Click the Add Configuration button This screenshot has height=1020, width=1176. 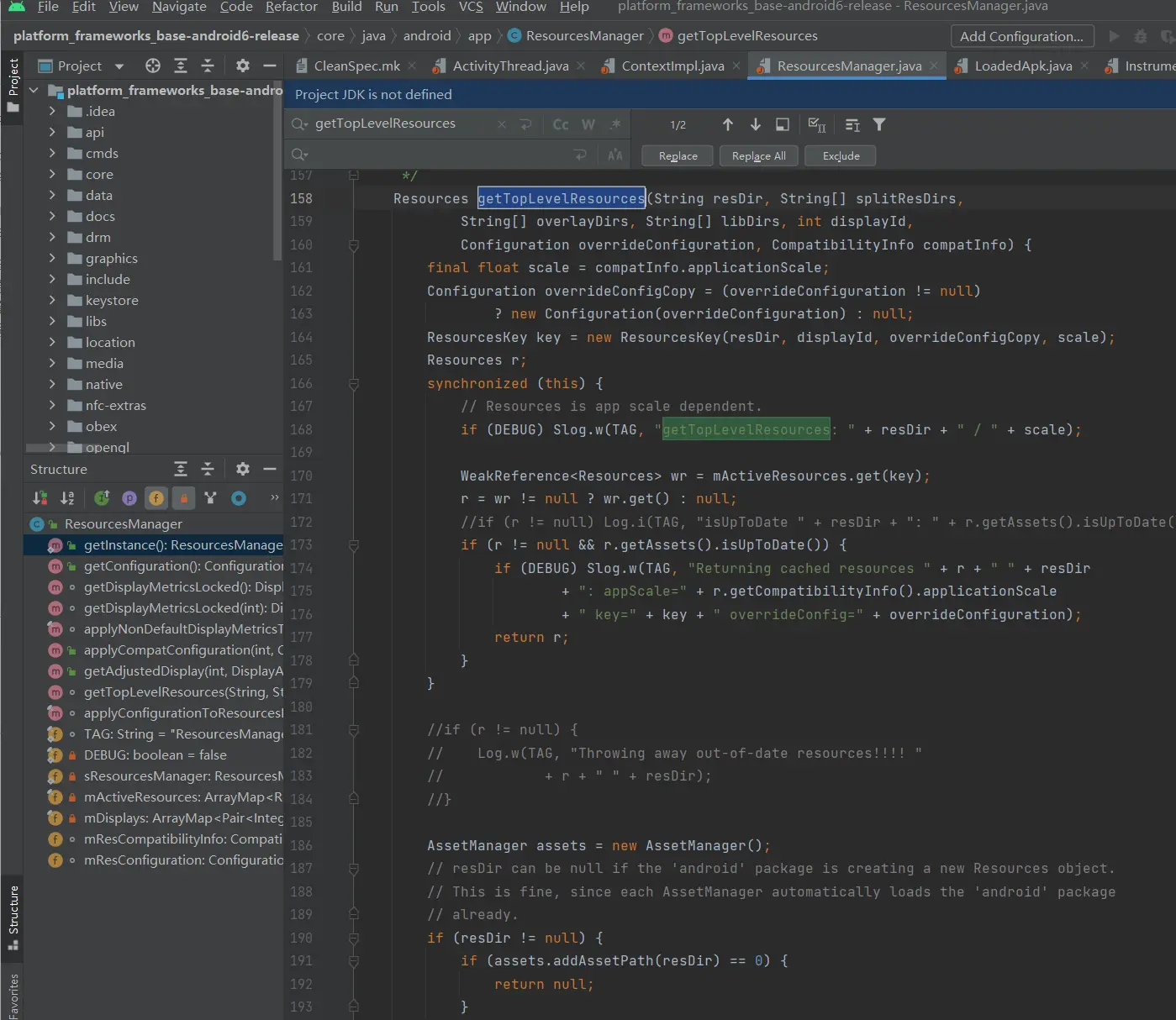pyautogui.click(x=1021, y=36)
